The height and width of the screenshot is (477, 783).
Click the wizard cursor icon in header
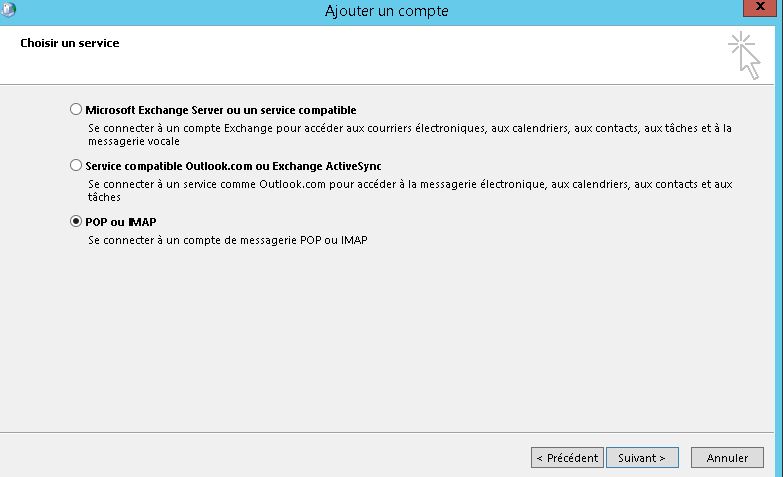(744, 55)
